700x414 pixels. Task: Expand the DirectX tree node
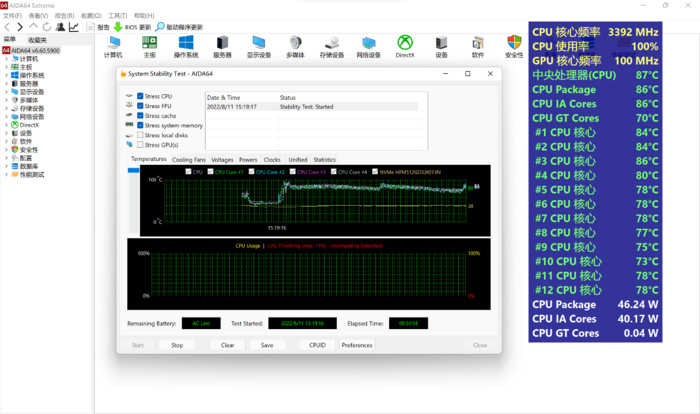click(6, 125)
